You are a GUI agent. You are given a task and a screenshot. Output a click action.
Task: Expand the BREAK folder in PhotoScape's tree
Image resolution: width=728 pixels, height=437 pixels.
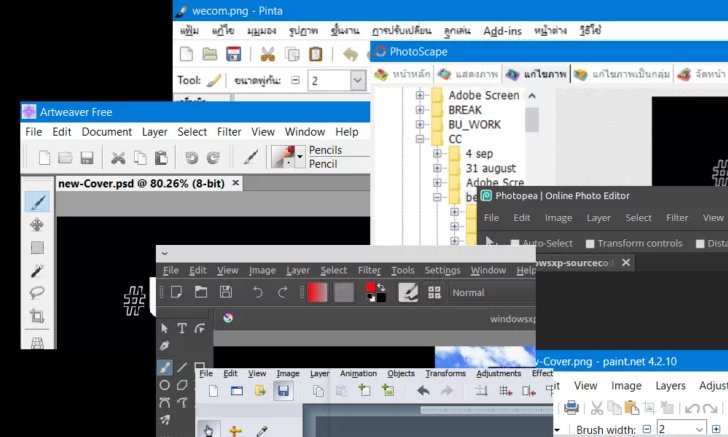[x=420, y=110]
